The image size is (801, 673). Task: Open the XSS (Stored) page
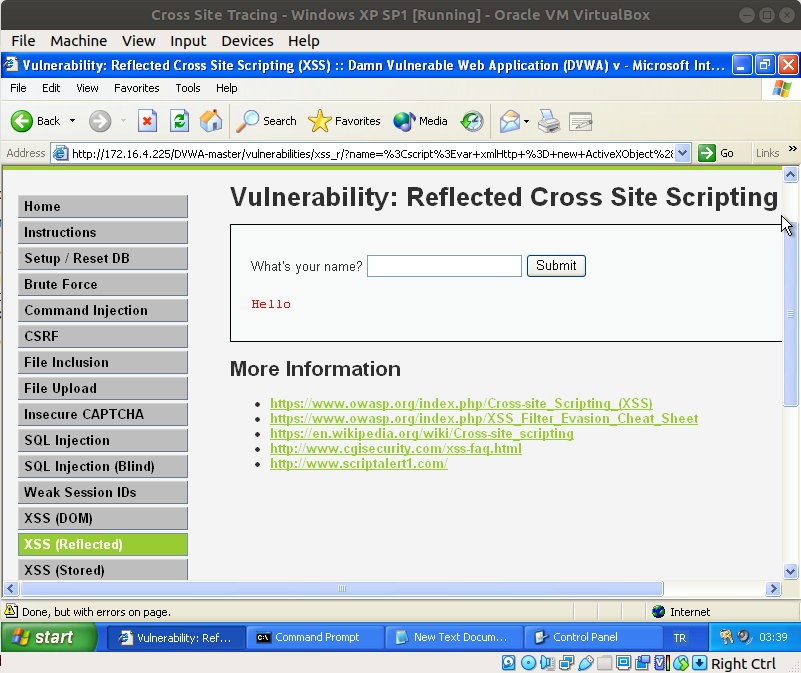103,570
